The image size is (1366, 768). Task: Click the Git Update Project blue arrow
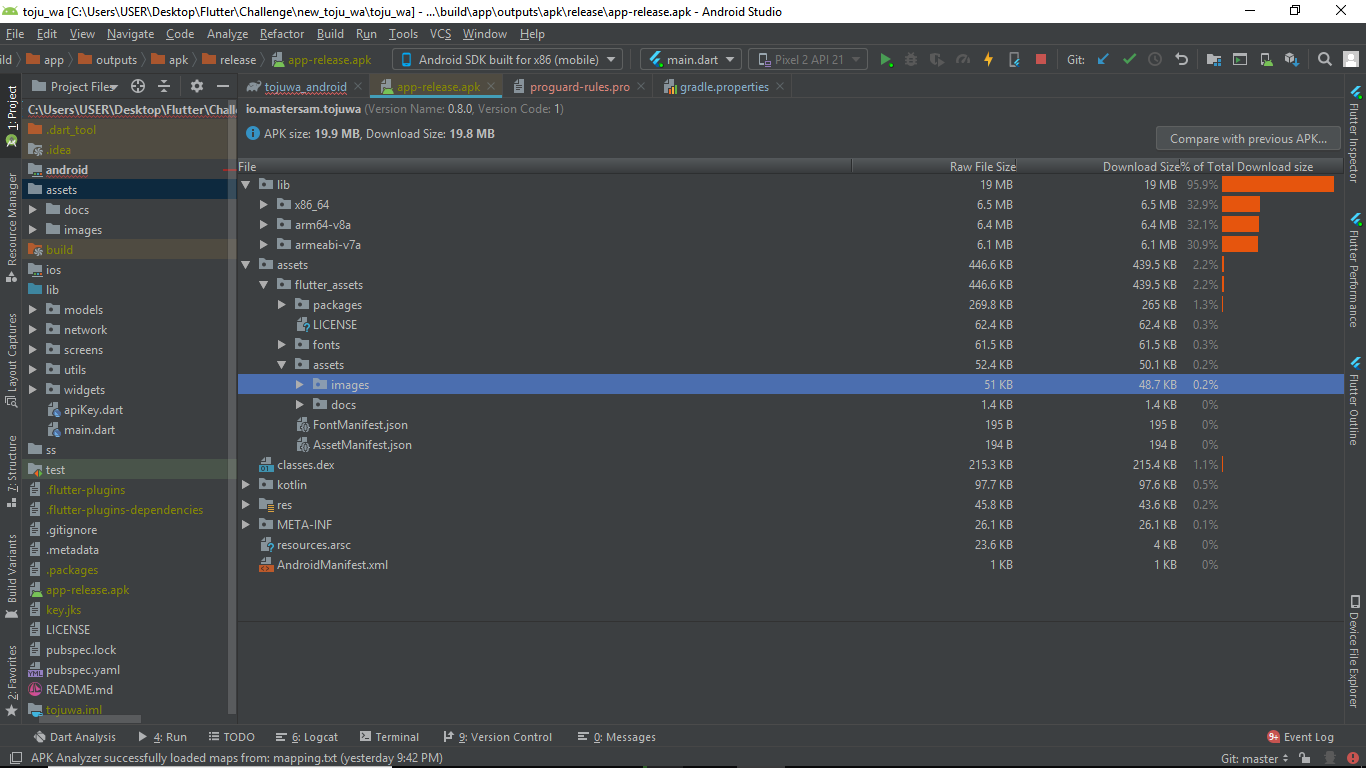pyautogui.click(x=1103, y=60)
